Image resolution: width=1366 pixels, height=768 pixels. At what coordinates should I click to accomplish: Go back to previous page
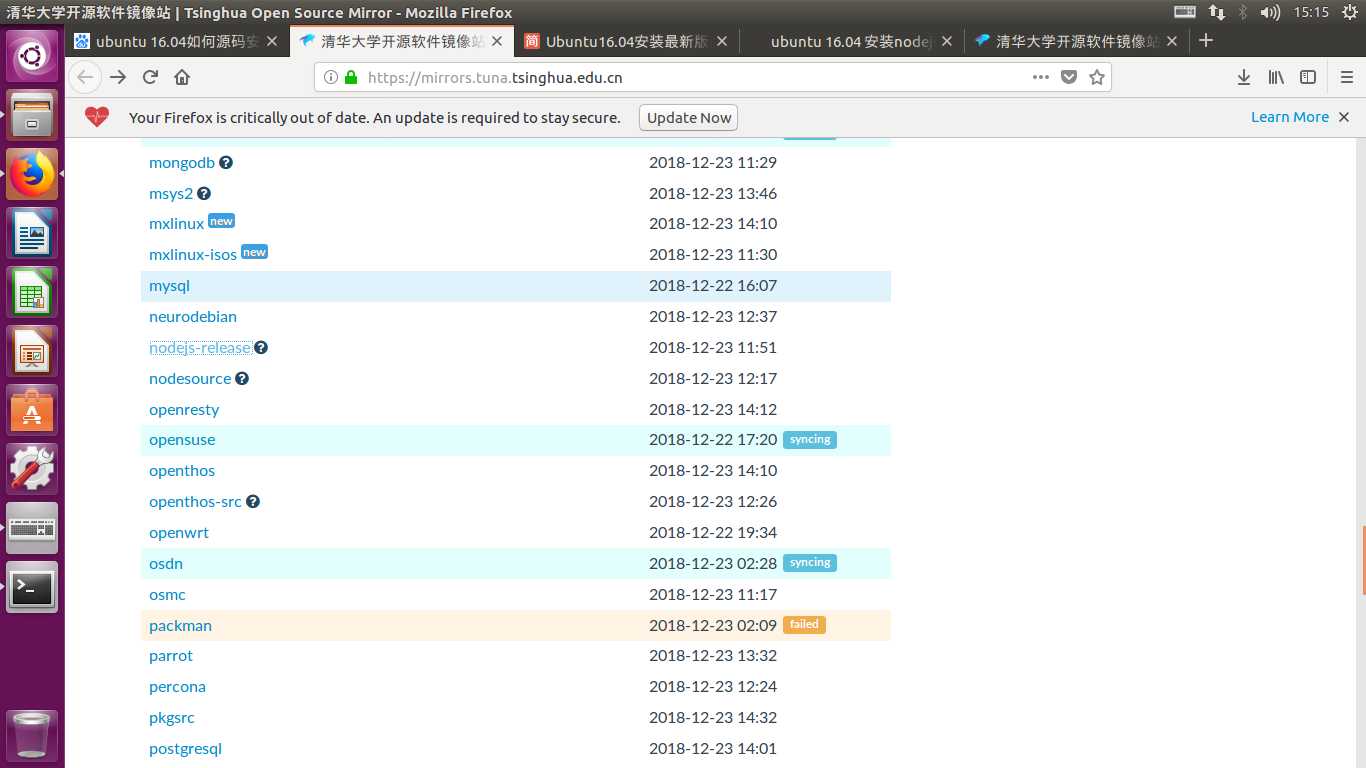(x=85, y=77)
